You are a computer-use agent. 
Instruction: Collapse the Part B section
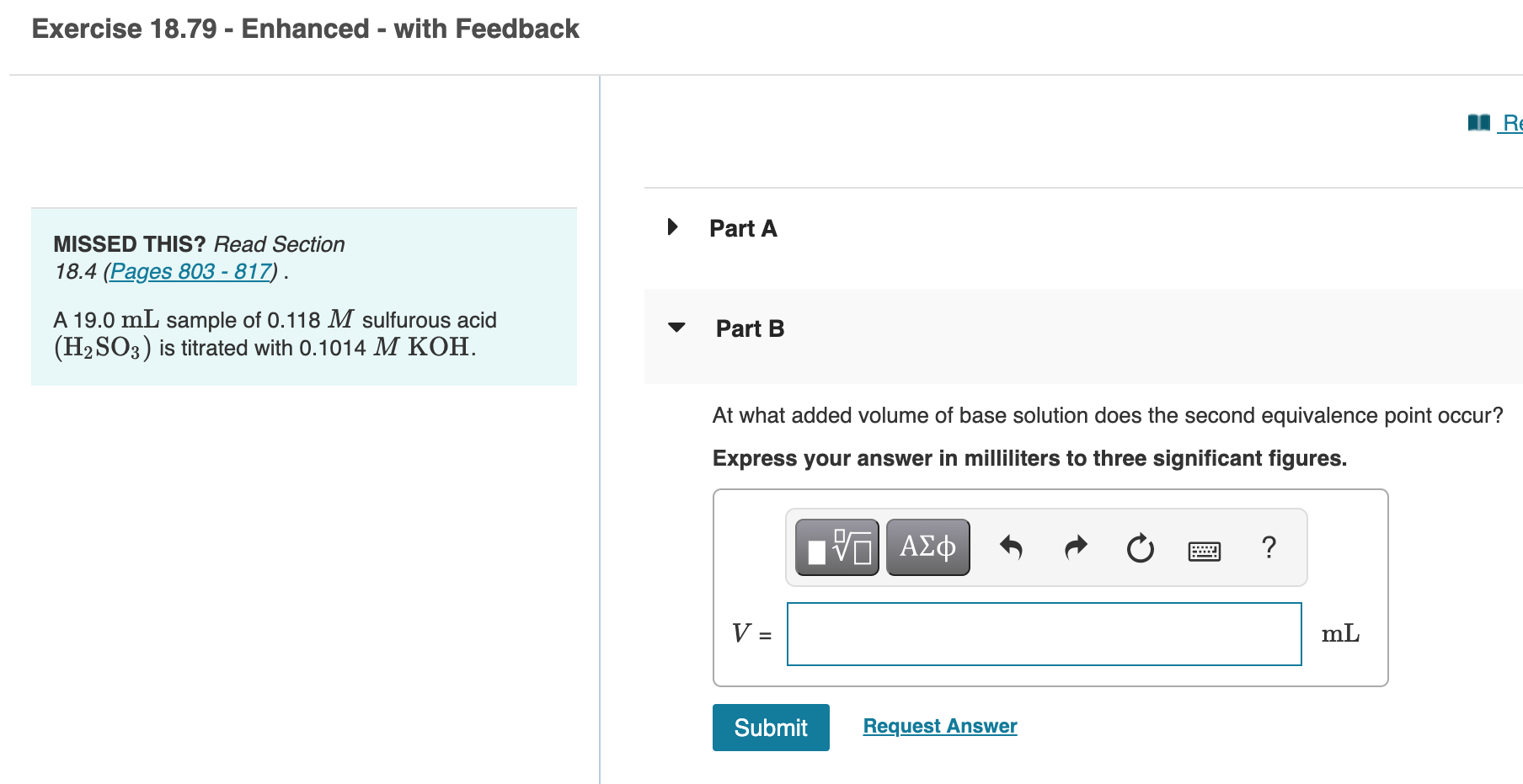(676, 328)
